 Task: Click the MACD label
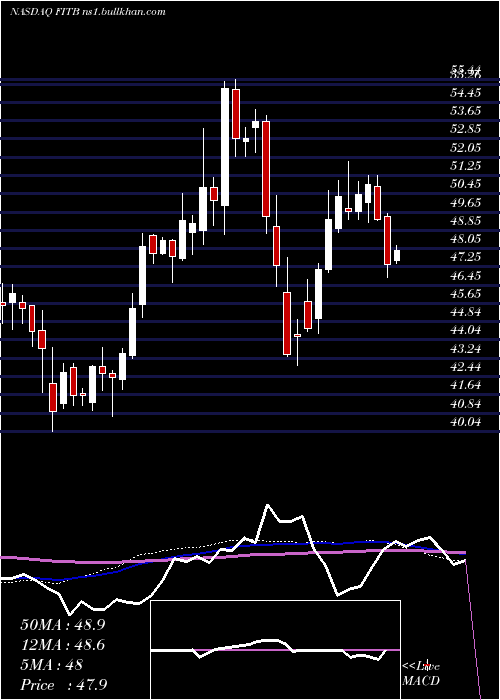(421, 681)
